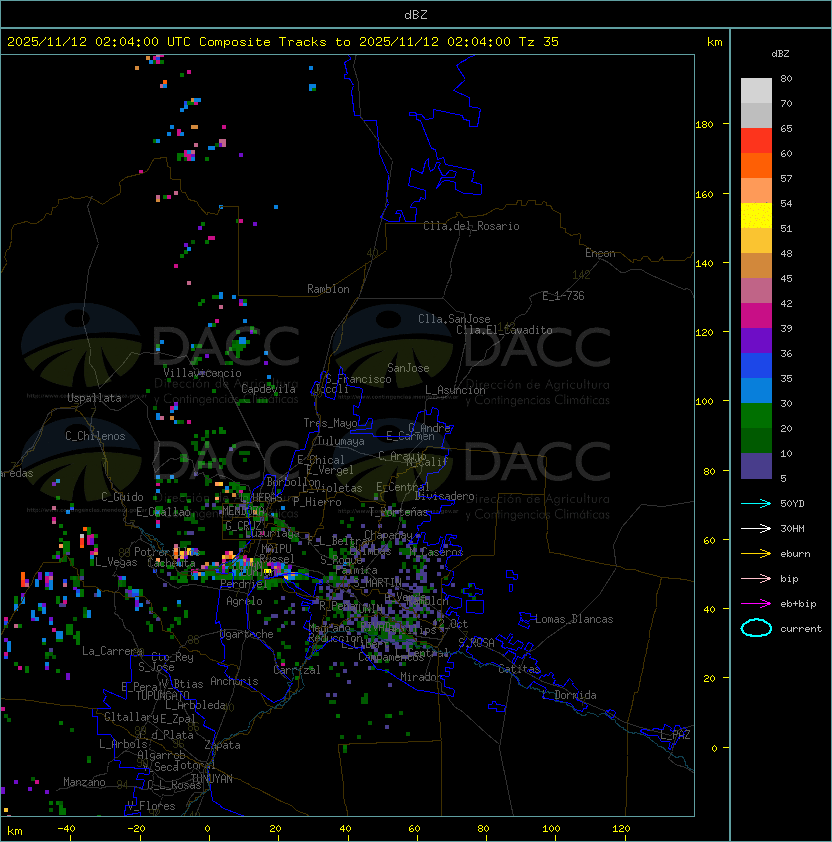Click the 'L_Asuncion' map label

click(455, 390)
